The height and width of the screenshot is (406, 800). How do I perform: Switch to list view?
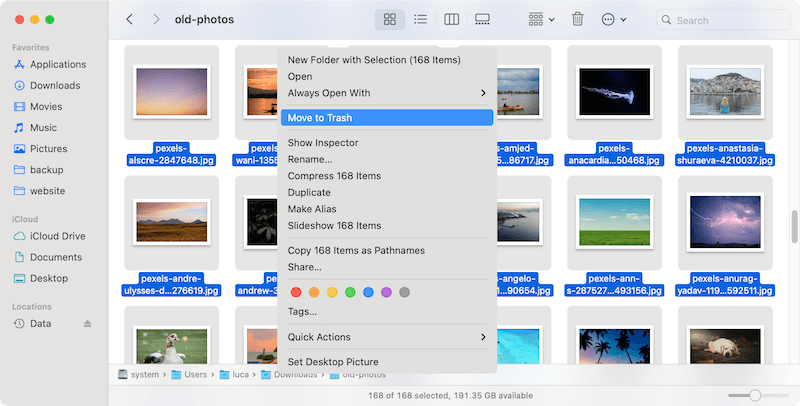point(420,19)
